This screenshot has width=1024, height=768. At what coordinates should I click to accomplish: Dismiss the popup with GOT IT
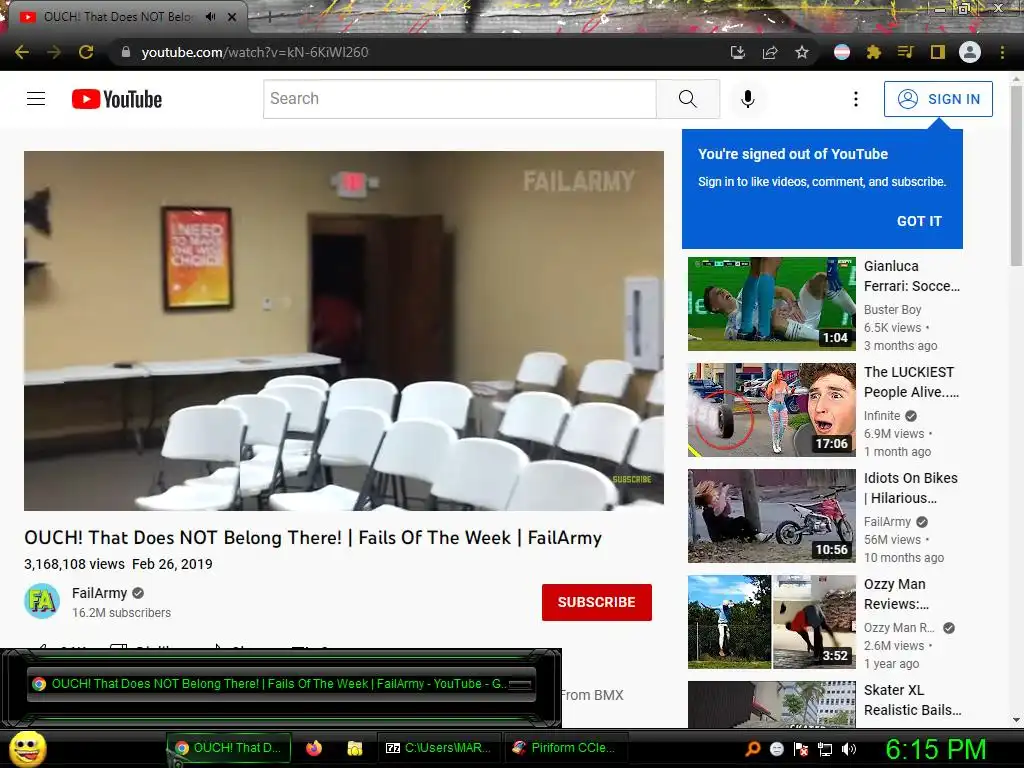point(919,221)
